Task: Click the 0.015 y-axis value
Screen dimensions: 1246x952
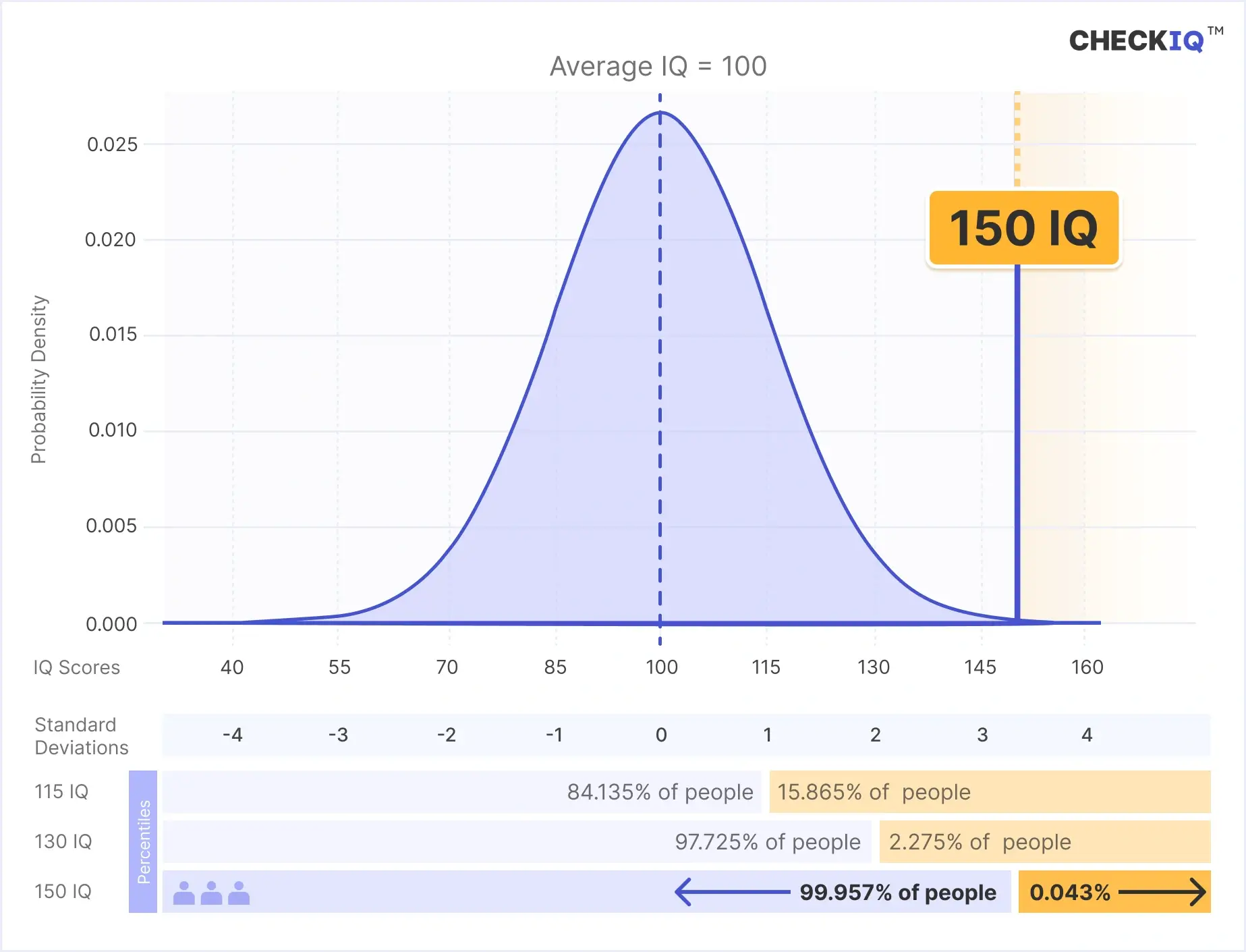Action: (113, 335)
